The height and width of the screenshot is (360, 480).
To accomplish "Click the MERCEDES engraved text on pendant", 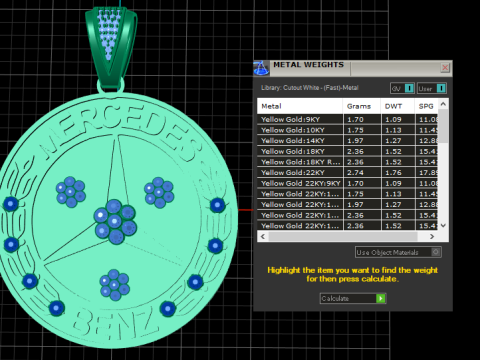I will [x=122, y=132].
